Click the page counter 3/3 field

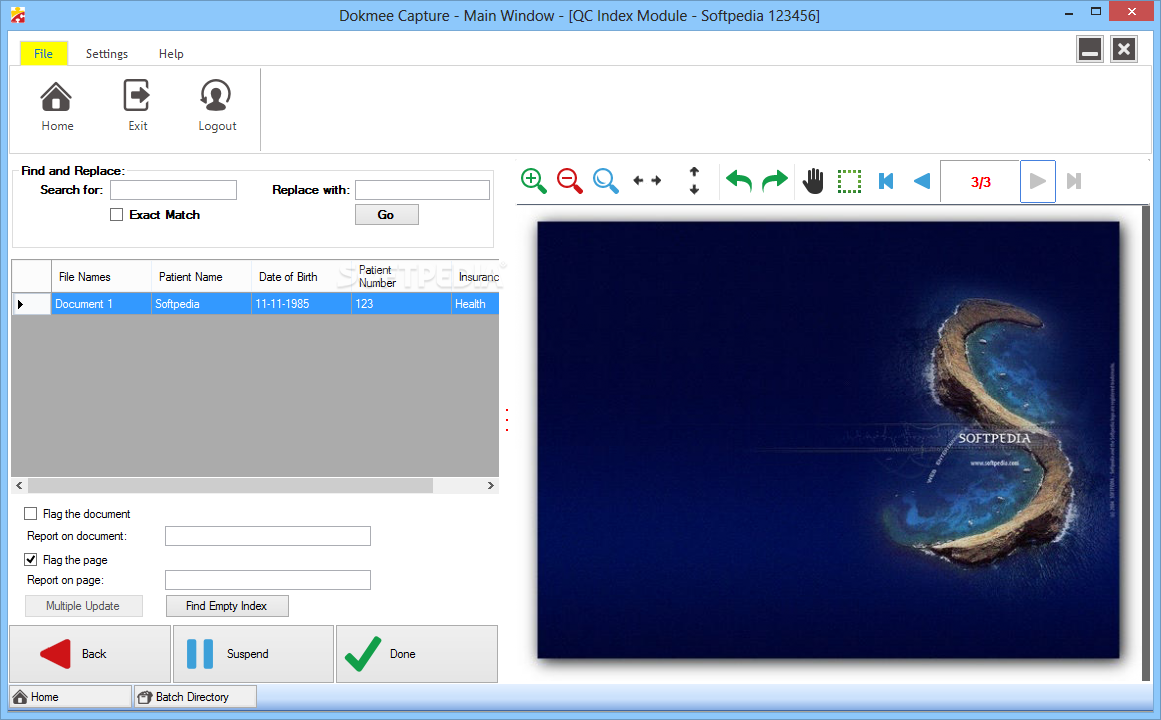[x=980, y=181]
